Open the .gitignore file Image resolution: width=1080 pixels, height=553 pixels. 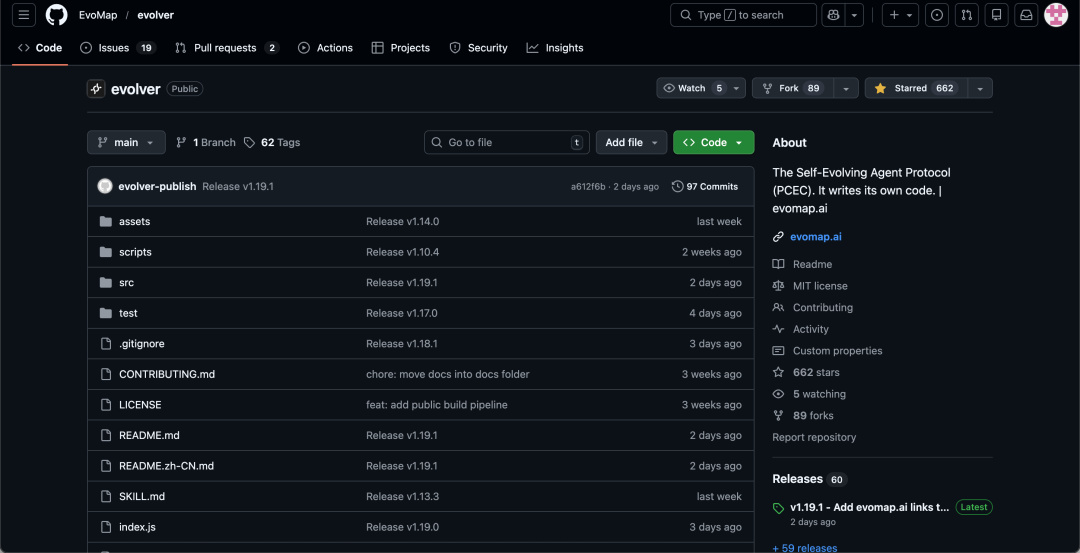142,344
